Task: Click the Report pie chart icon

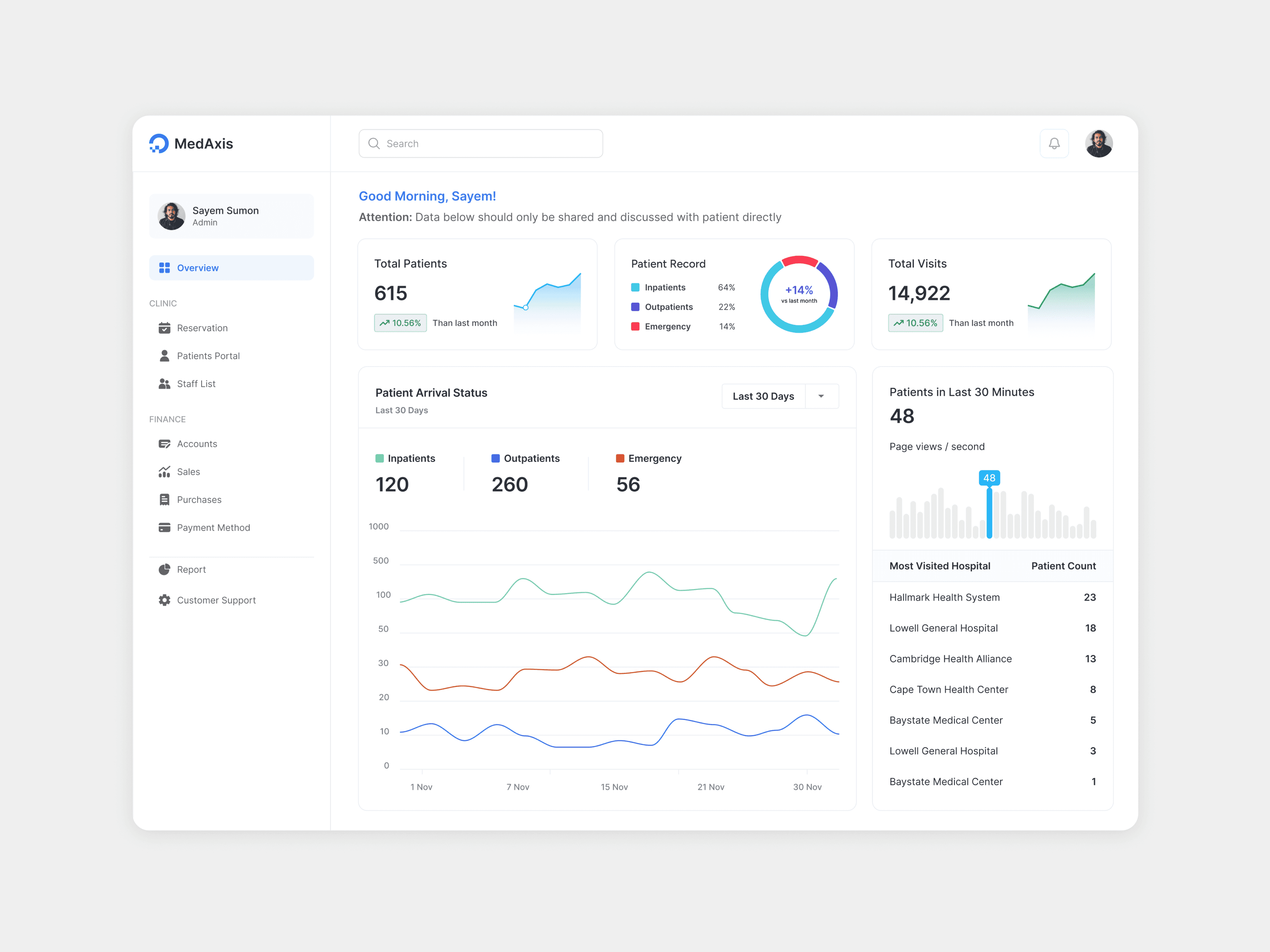Action: click(164, 569)
